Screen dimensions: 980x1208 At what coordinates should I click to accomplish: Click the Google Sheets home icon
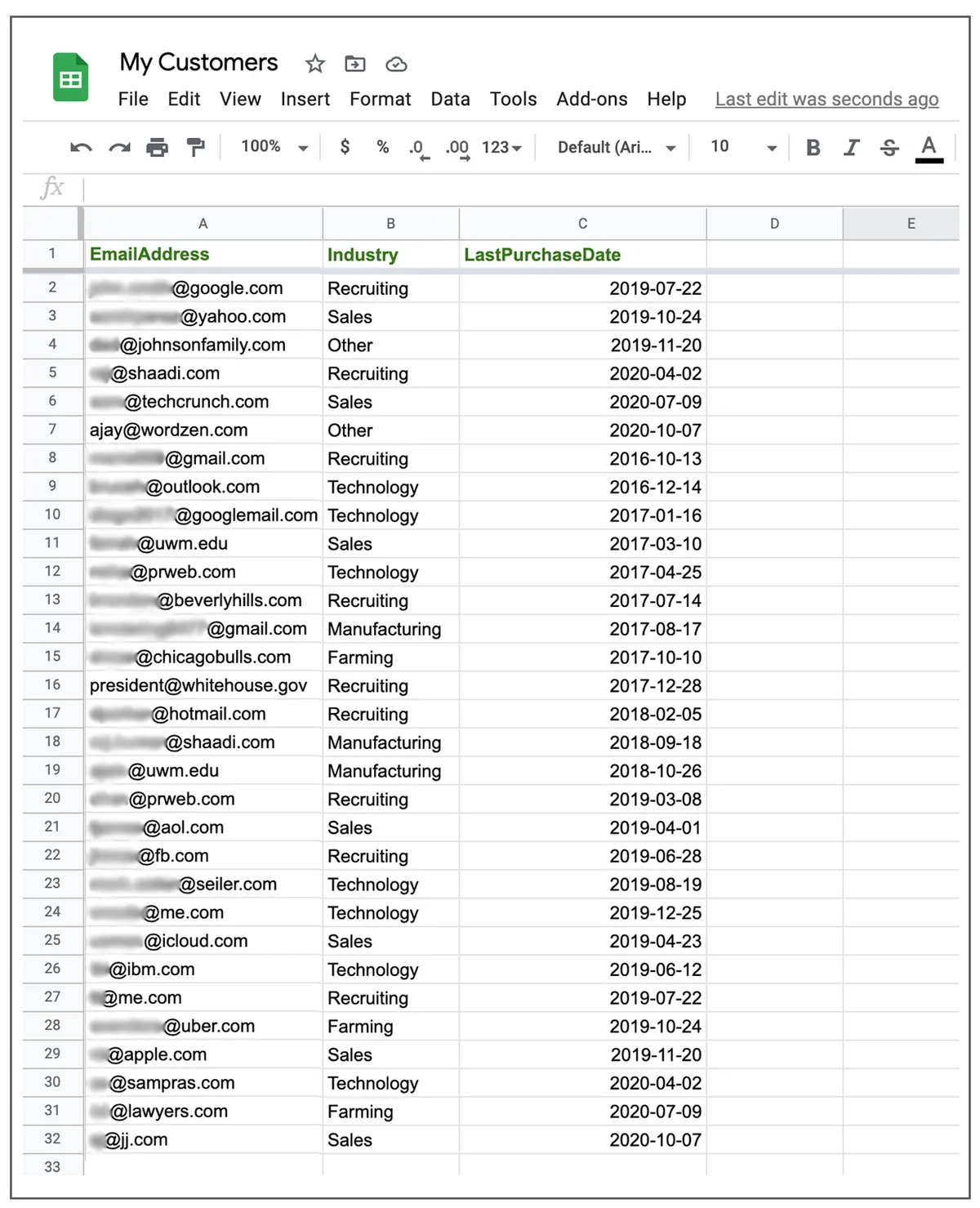[x=71, y=78]
